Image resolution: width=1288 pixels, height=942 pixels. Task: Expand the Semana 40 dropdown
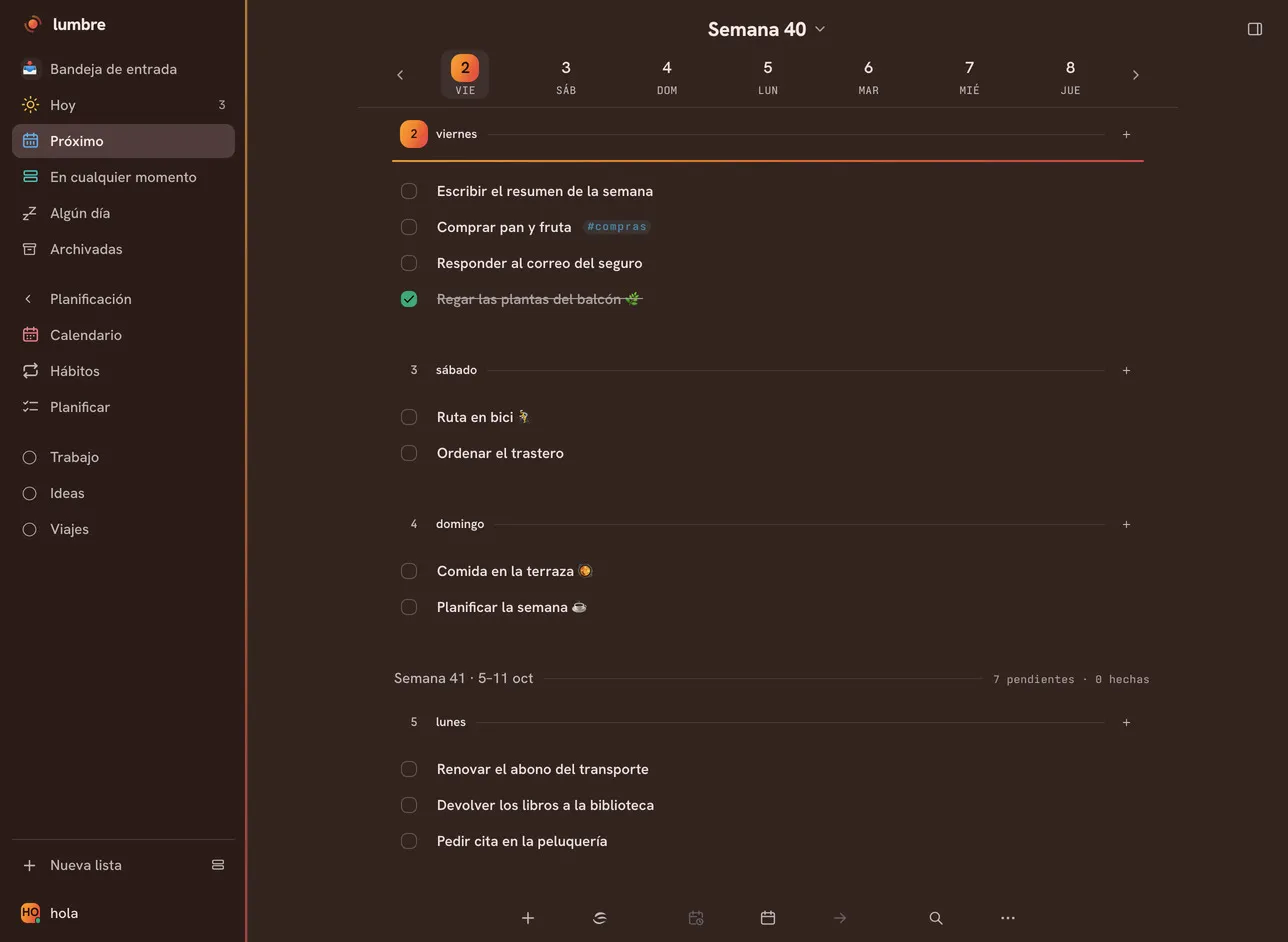(x=767, y=29)
